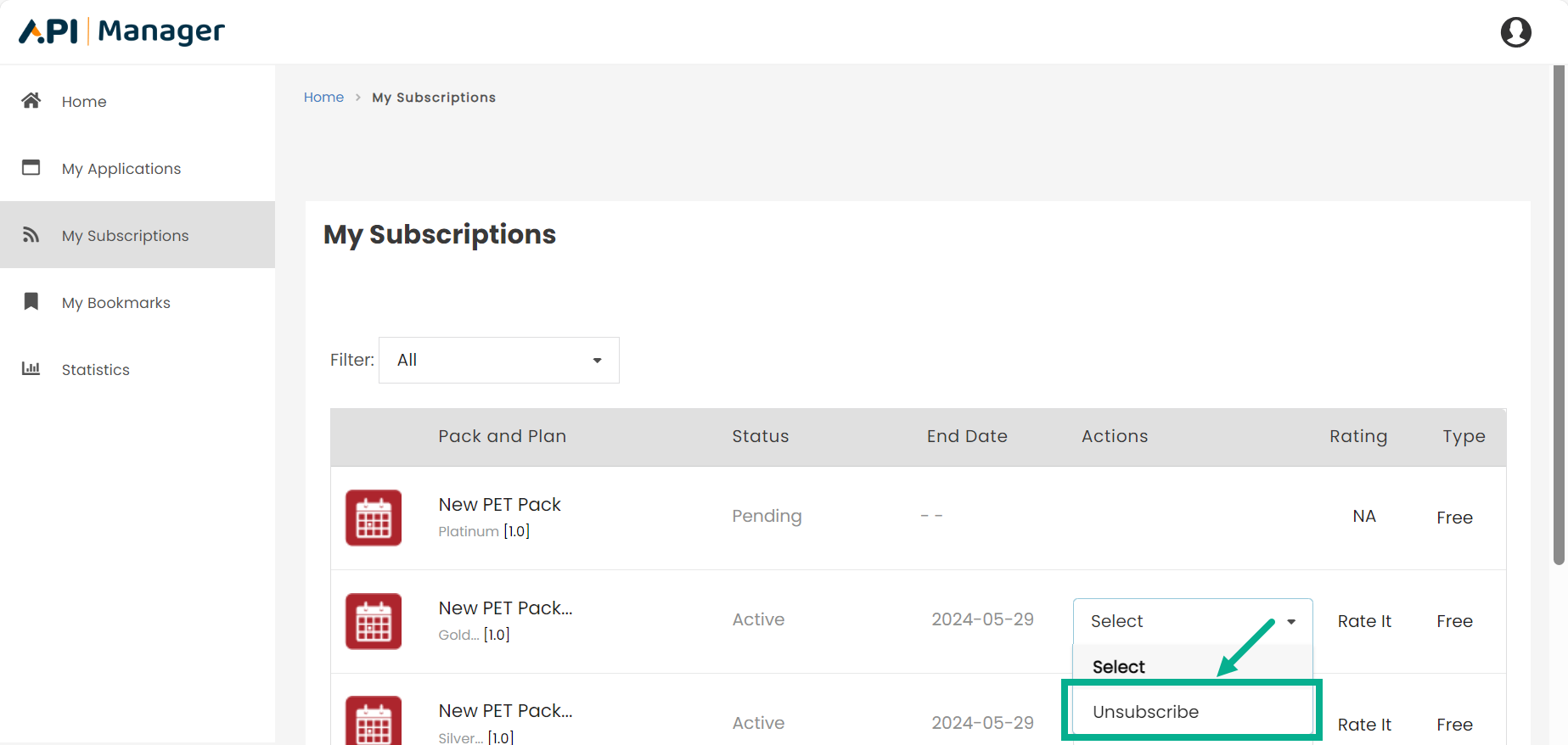Screen dimensions: 1568x745
Task: Click the Platinum New PET Pack calendar icon
Action: pos(374,518)
